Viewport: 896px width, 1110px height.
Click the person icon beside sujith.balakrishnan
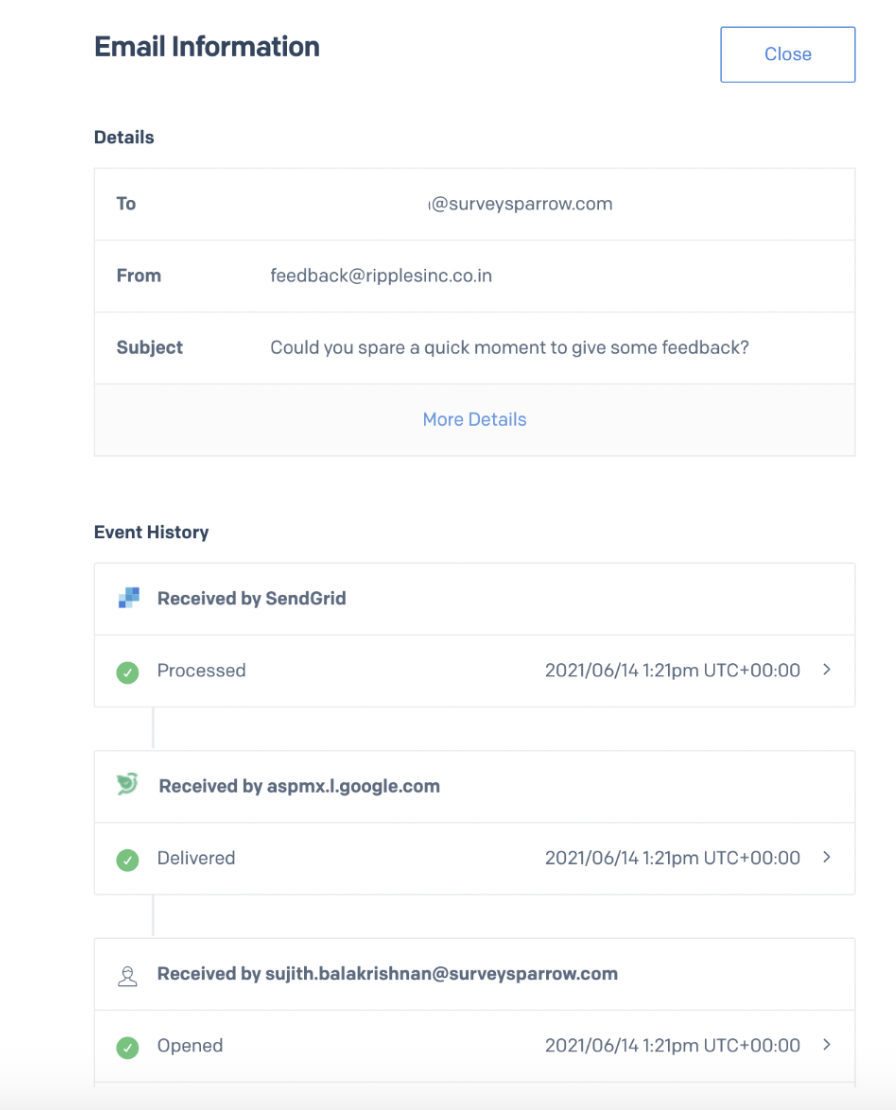point(127,974)
